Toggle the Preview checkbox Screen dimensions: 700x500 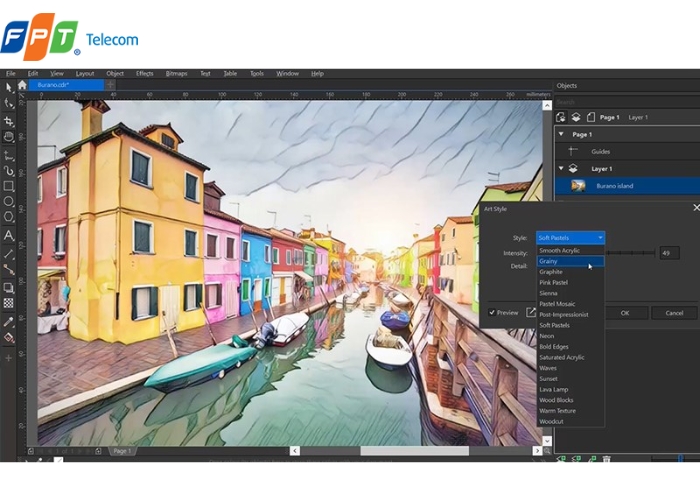492,312
